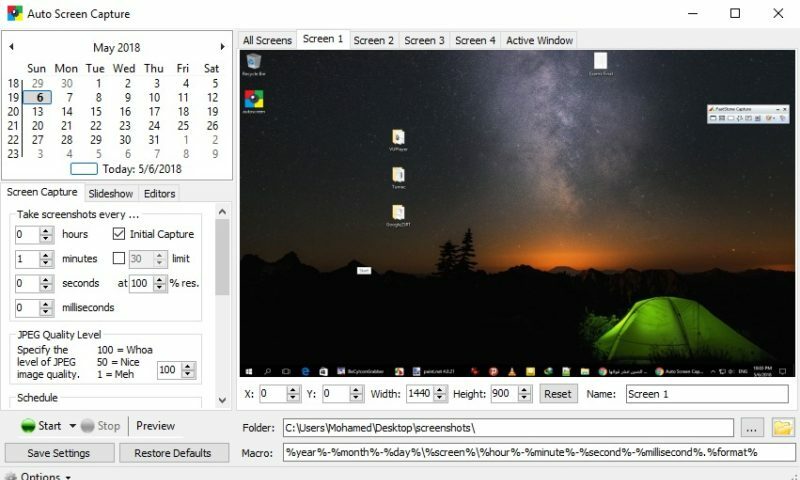Switch to the Screen 4 tab

[x=475, y=40]
